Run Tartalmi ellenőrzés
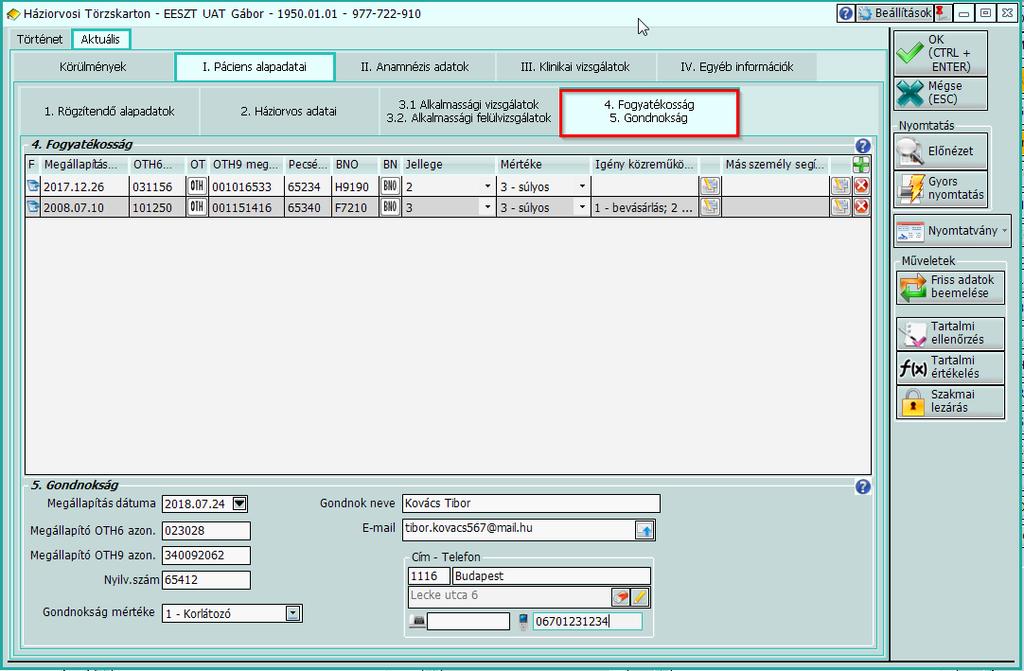The width and height of the screenshot is (1024, 671). coord(950,333)
